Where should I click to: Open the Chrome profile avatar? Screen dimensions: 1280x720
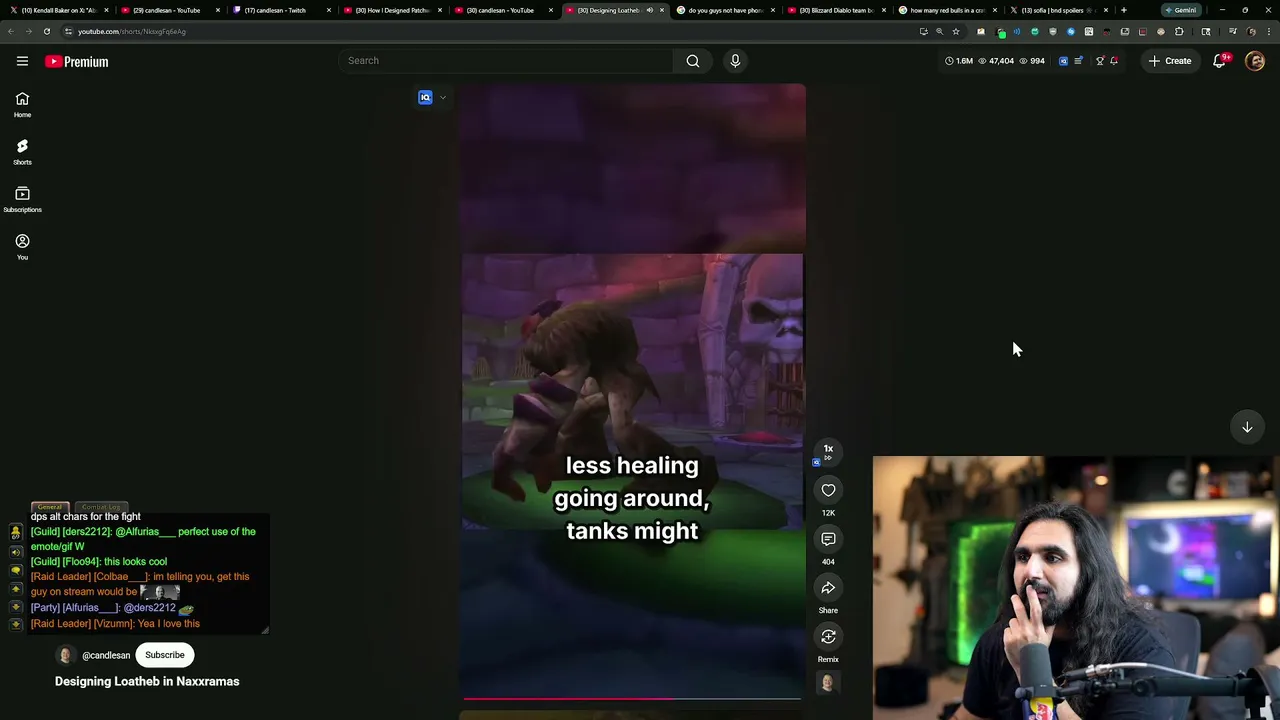1251,31
